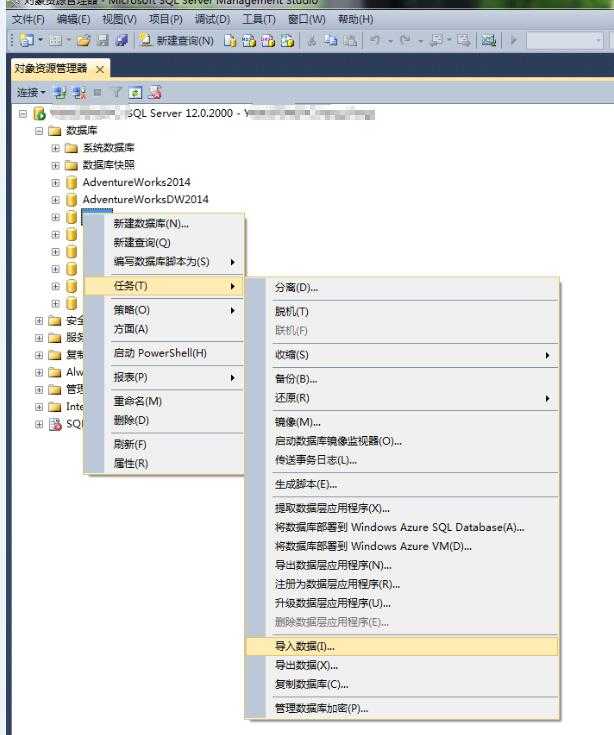This screenshot has width=614, height=735.
Task: Click the last Object Explorer toolbar icon
Action: (155, 93)
